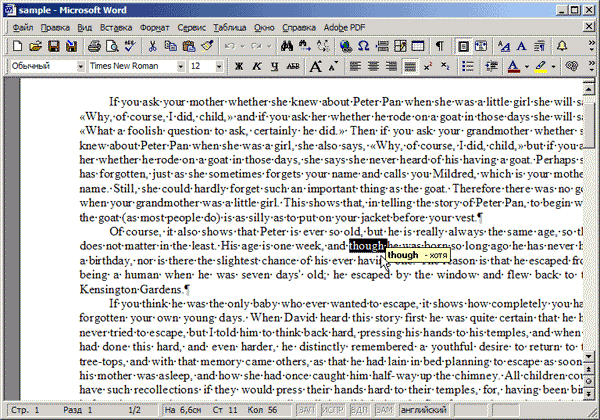Undo the last action

pos(230,47)
